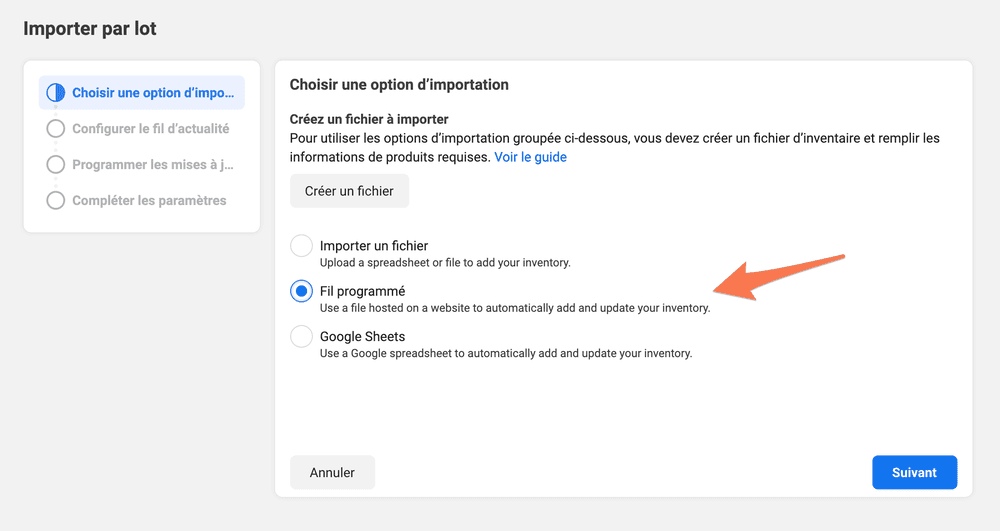Click the circle icon beside Programmer les mises à j...
Viewport: 1000px width, 531px height.
(55, 164)
